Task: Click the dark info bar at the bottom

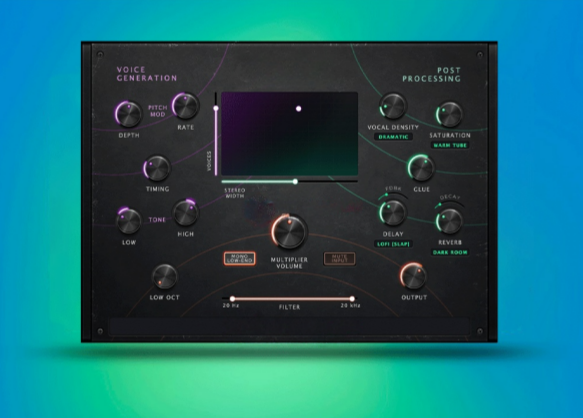Action: pyautogui.click(x=289, y=327)
